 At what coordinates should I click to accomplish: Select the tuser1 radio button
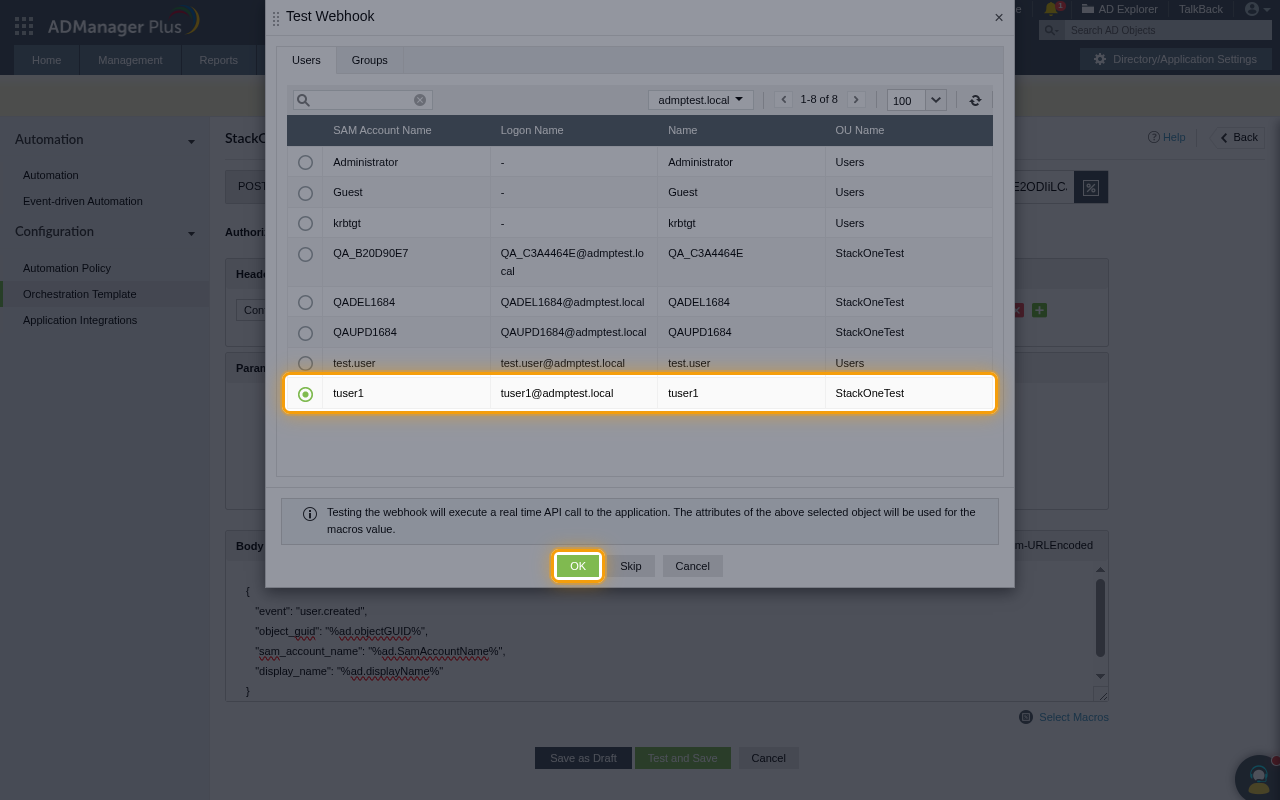click(x=306, y=394)
